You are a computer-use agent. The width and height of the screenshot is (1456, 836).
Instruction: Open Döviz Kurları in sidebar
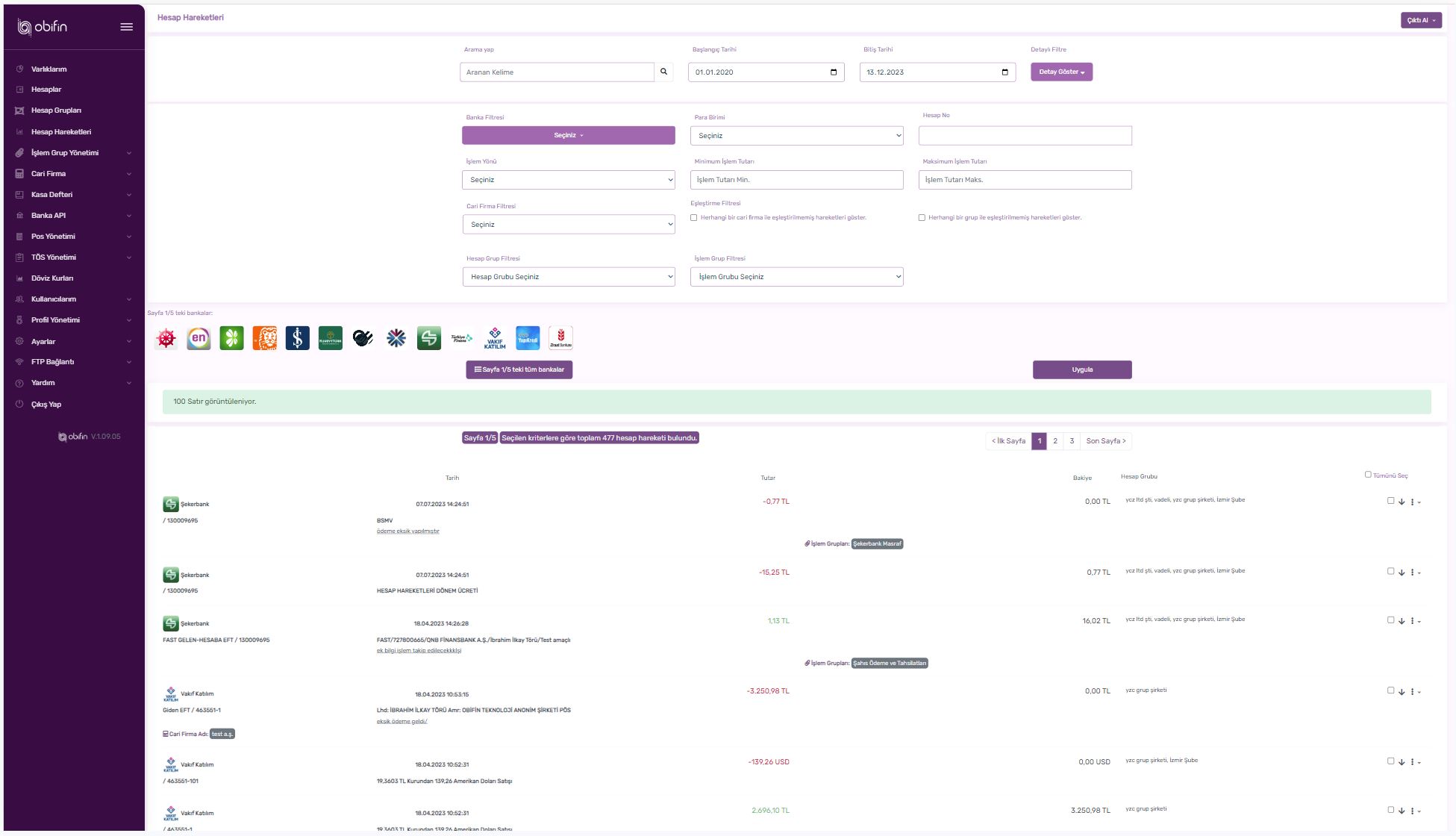pyautogui.click(x=52, y=278)
